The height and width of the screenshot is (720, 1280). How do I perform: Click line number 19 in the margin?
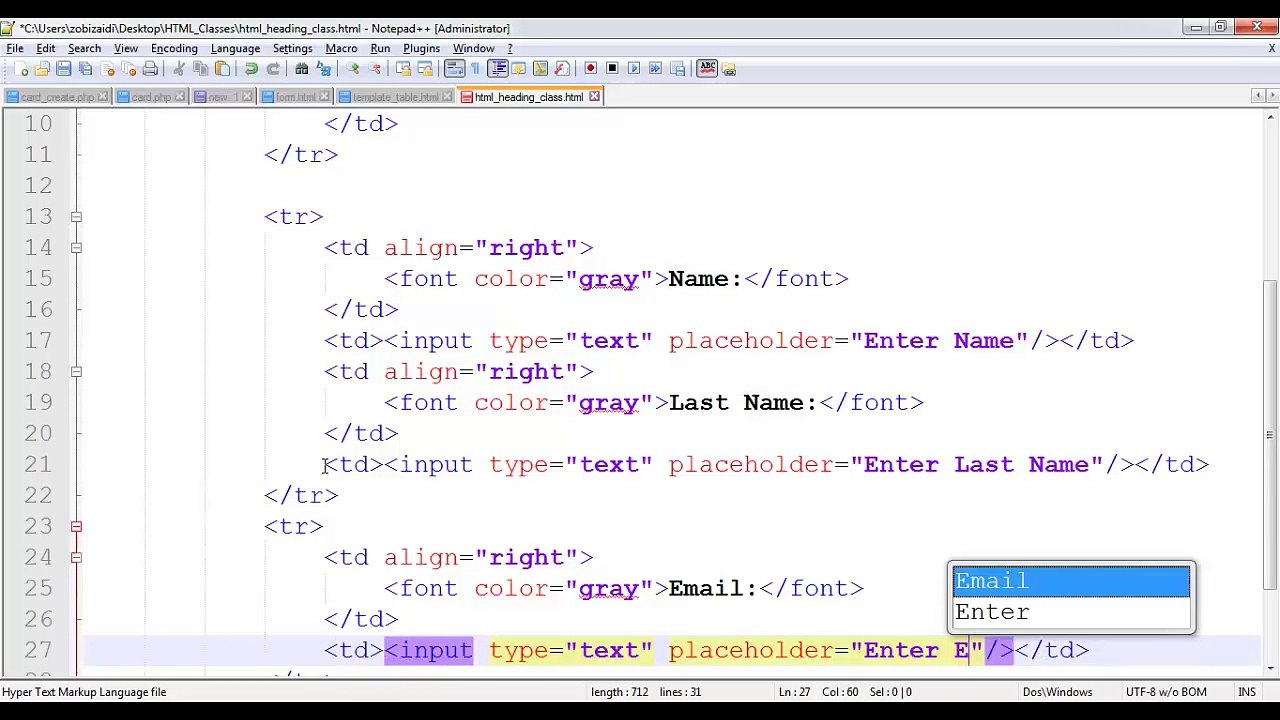coord(38,403)
